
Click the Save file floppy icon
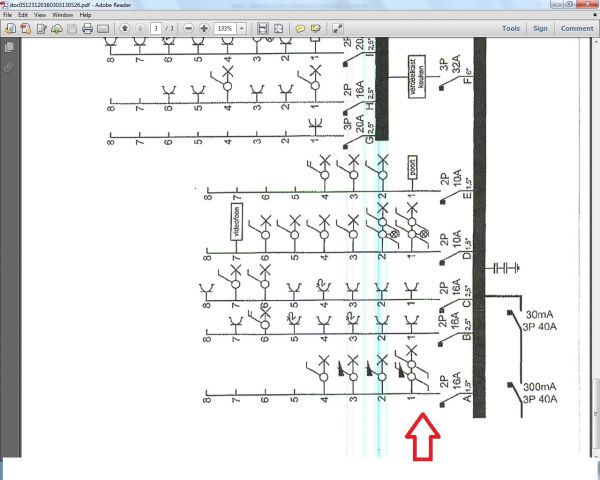[72, 28]
